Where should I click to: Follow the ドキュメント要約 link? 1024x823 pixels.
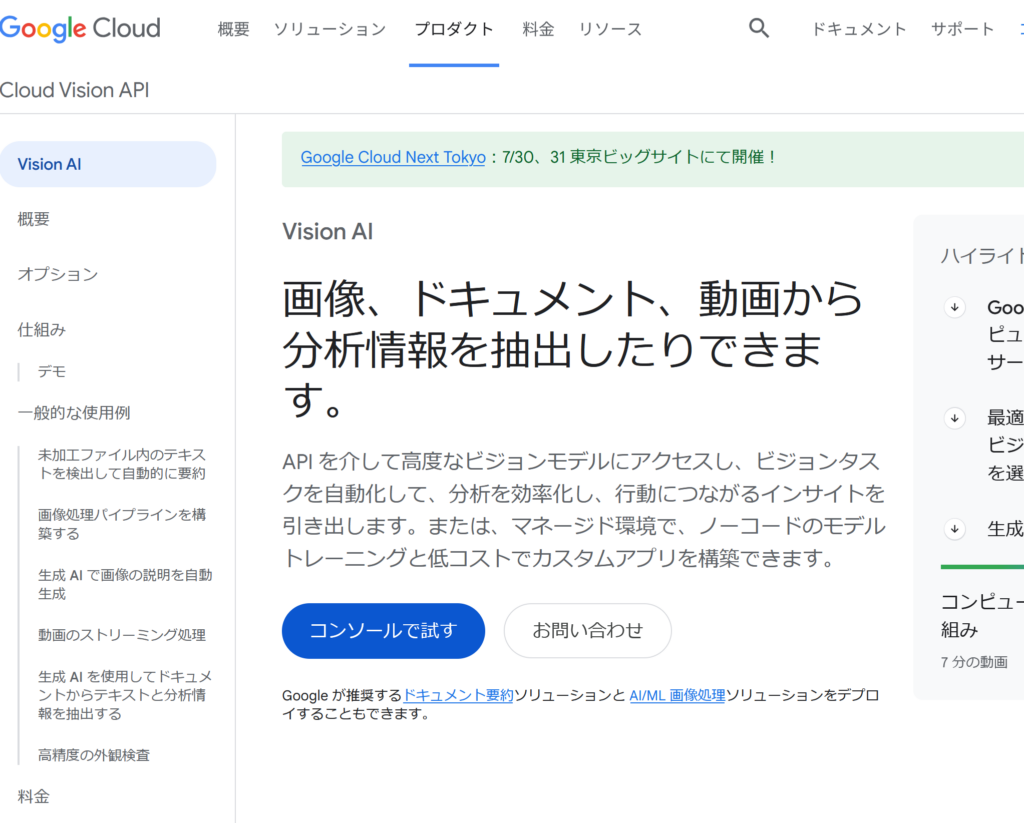point(458,695)
